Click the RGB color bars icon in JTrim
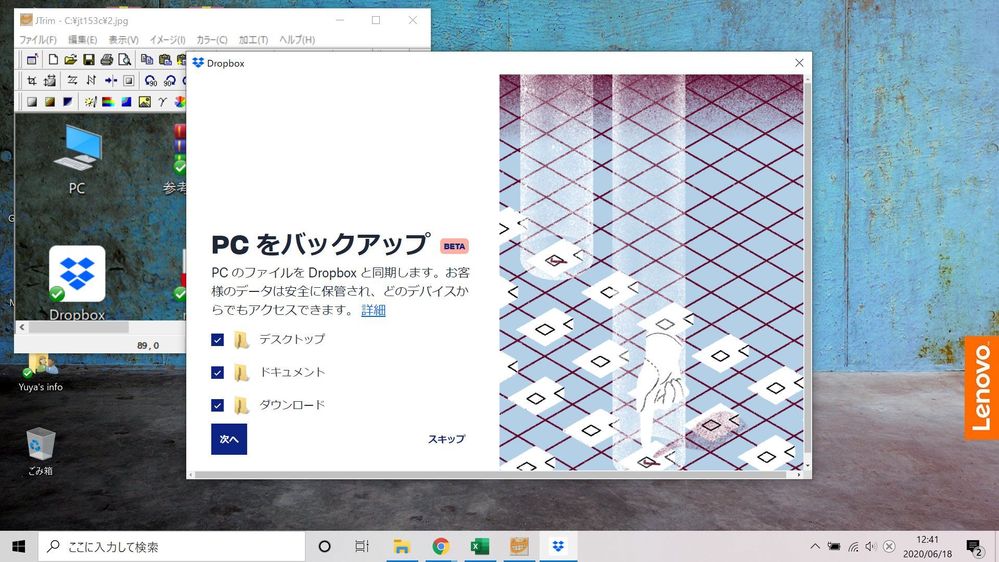The width and height of the screenshot is (999, 562). [x=108, y=101]
